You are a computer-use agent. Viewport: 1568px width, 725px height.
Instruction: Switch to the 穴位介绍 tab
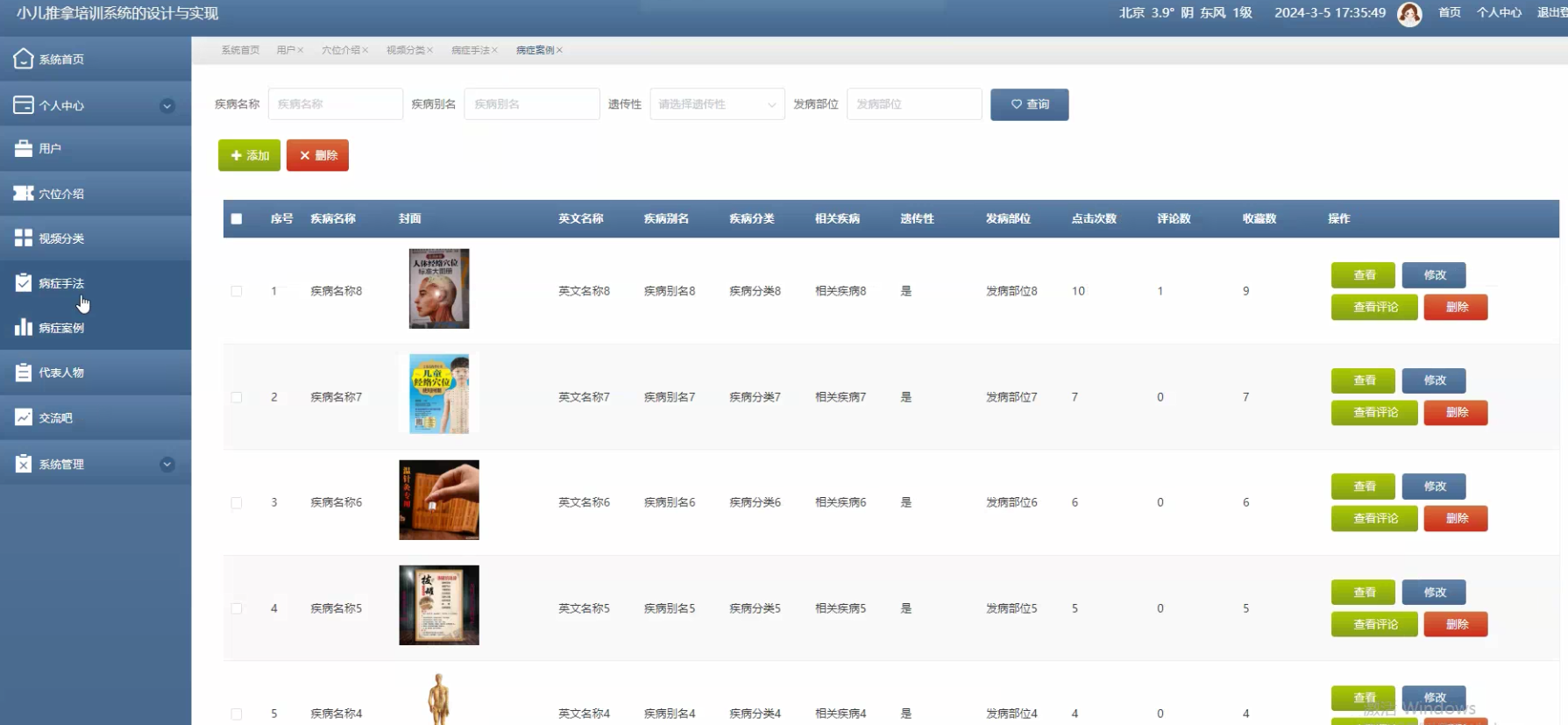(340, 50)
